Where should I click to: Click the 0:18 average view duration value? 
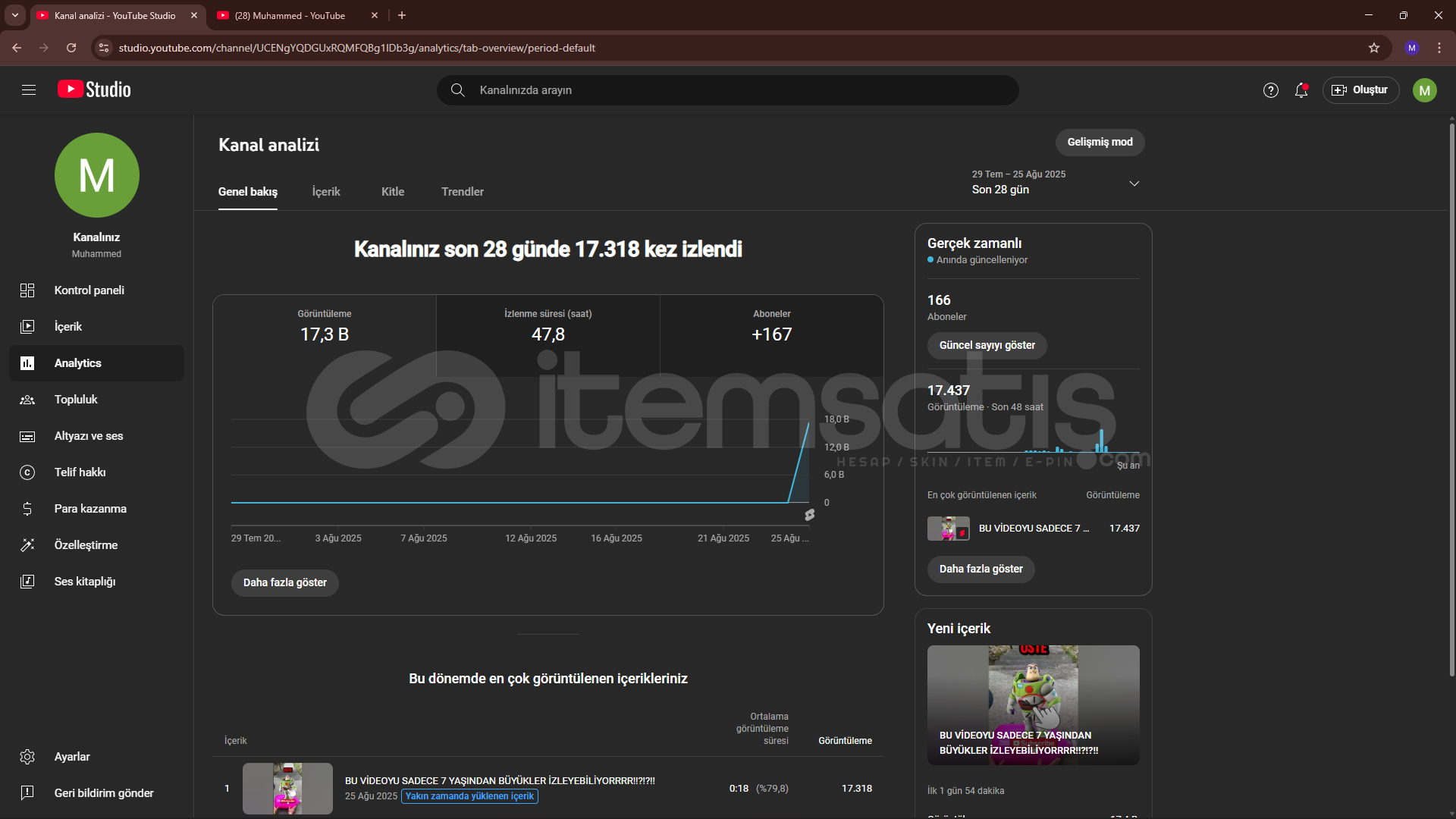tap(739, 789)
